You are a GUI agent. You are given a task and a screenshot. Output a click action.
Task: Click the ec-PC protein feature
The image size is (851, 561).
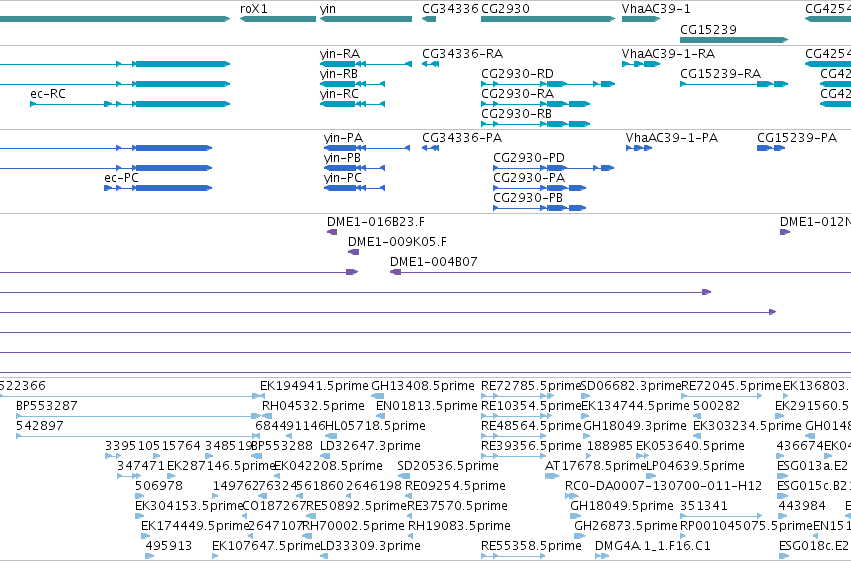(x=158, y=188)
